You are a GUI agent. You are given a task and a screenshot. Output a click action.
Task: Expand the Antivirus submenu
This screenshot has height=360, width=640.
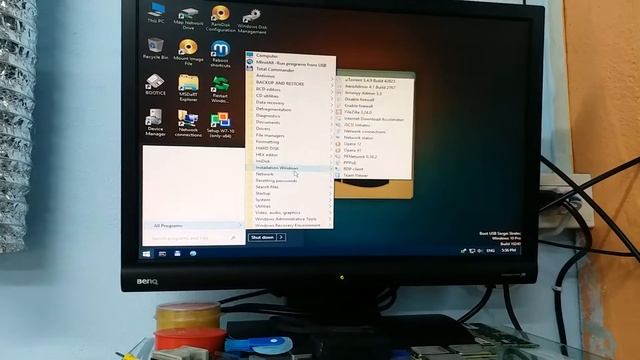point(290,76)
